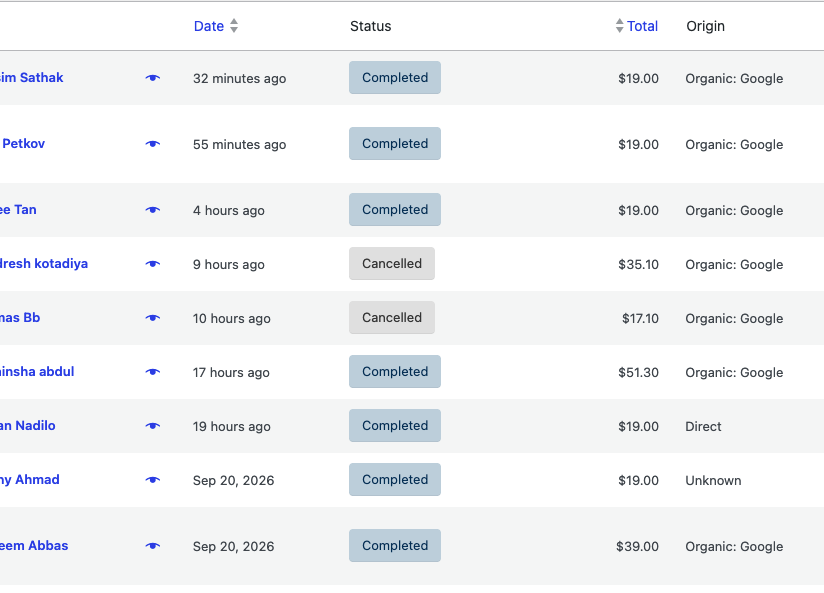Screen dimensions: 824x593
Task: Preview the order from Petkov
Action: click(152, 144)
